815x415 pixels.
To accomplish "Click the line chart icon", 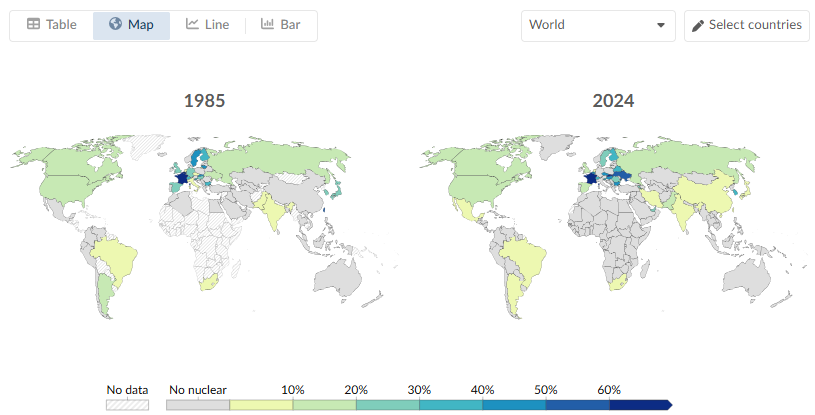I will [x=192, y=25].
